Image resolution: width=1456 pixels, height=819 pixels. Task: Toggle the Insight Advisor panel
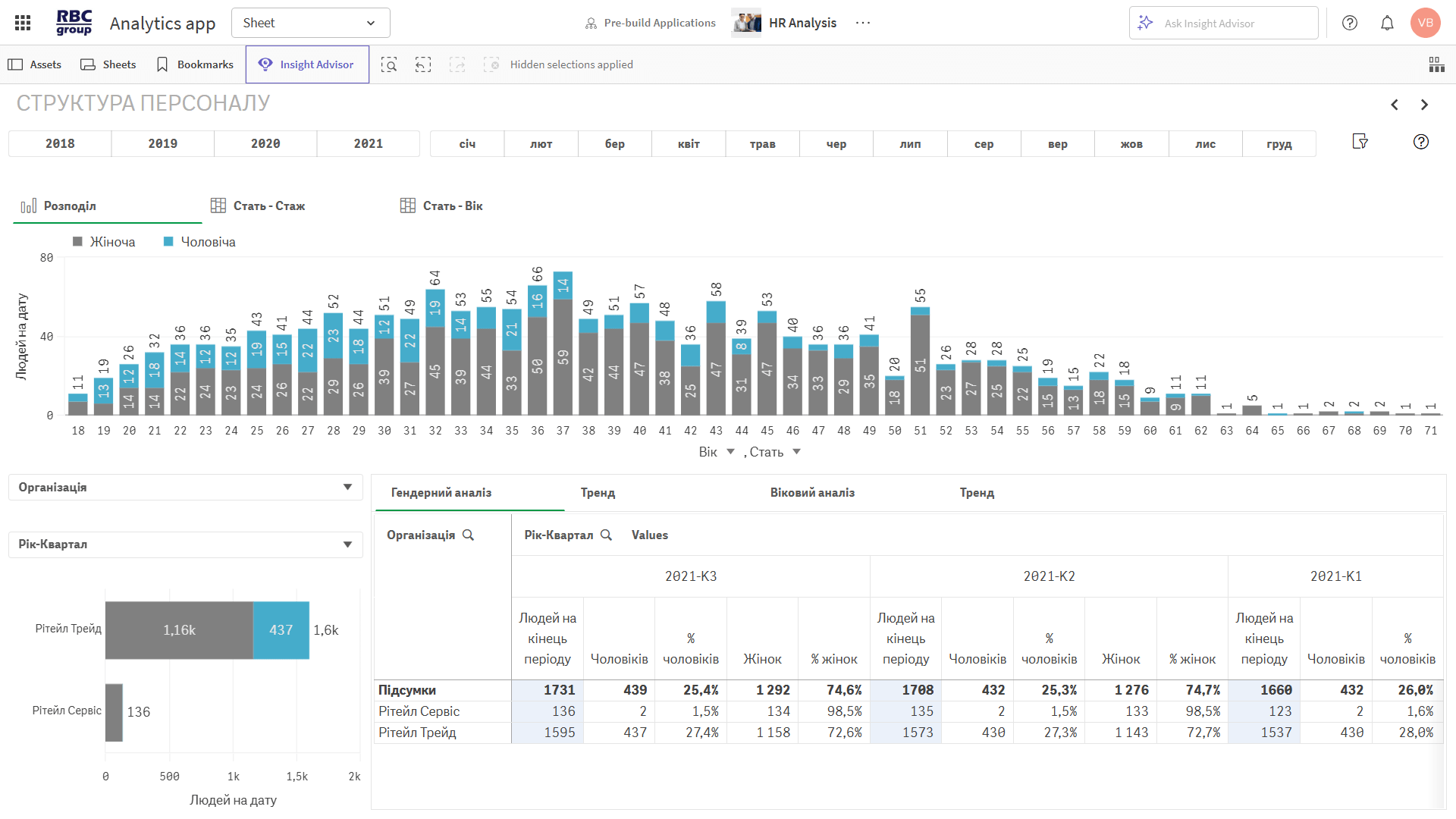pos(307,64)
